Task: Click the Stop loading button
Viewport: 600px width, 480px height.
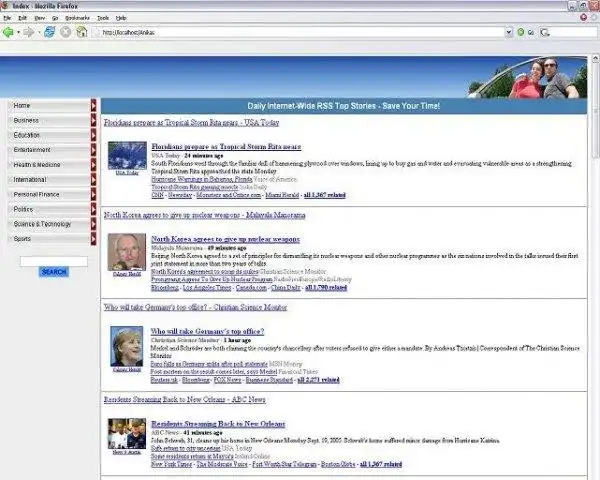Action: pos(65,32)
